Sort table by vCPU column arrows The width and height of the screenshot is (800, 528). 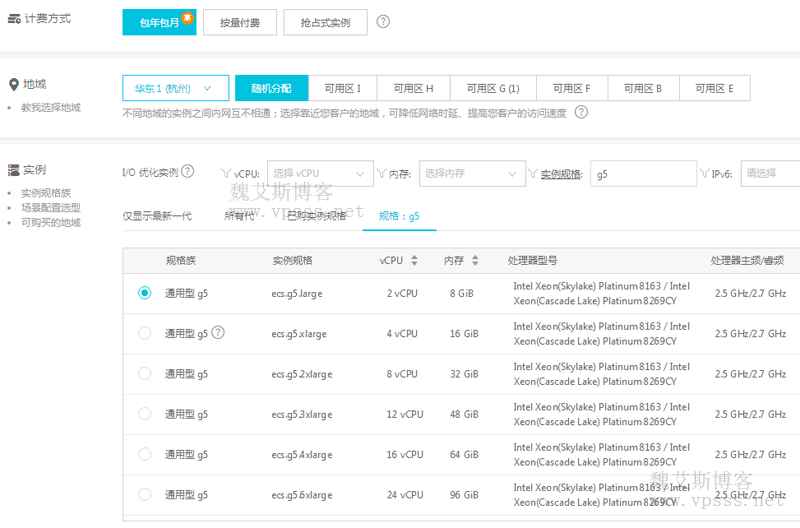click(414, 260)
